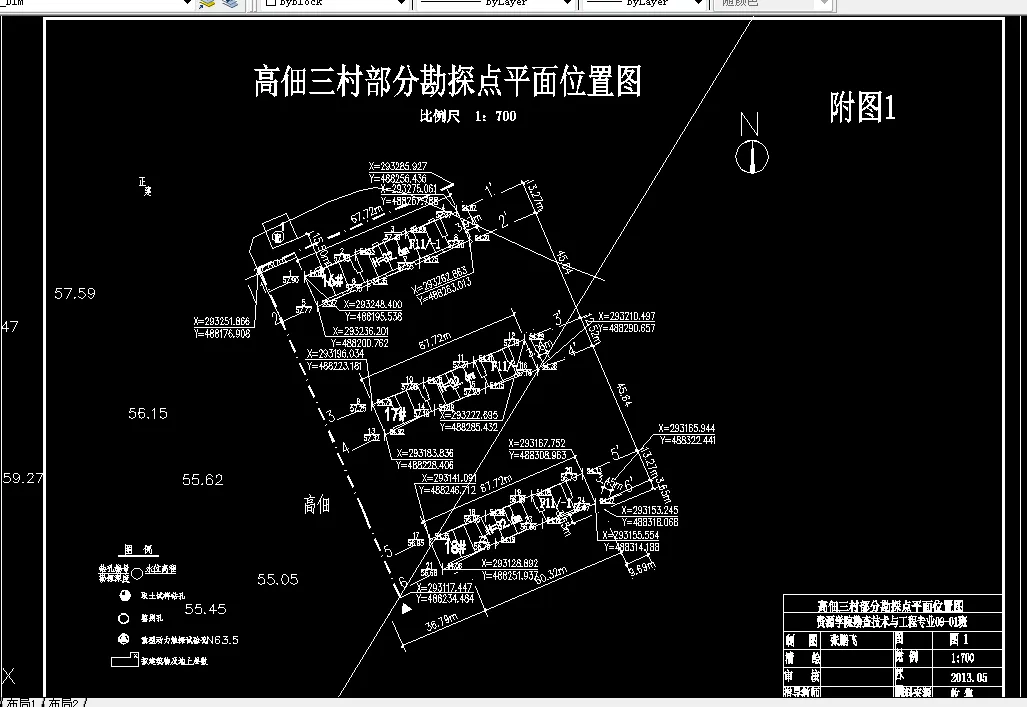
Task: Select the 取土试样钻孔 legend symbol
Action: (x=124, y=595)
